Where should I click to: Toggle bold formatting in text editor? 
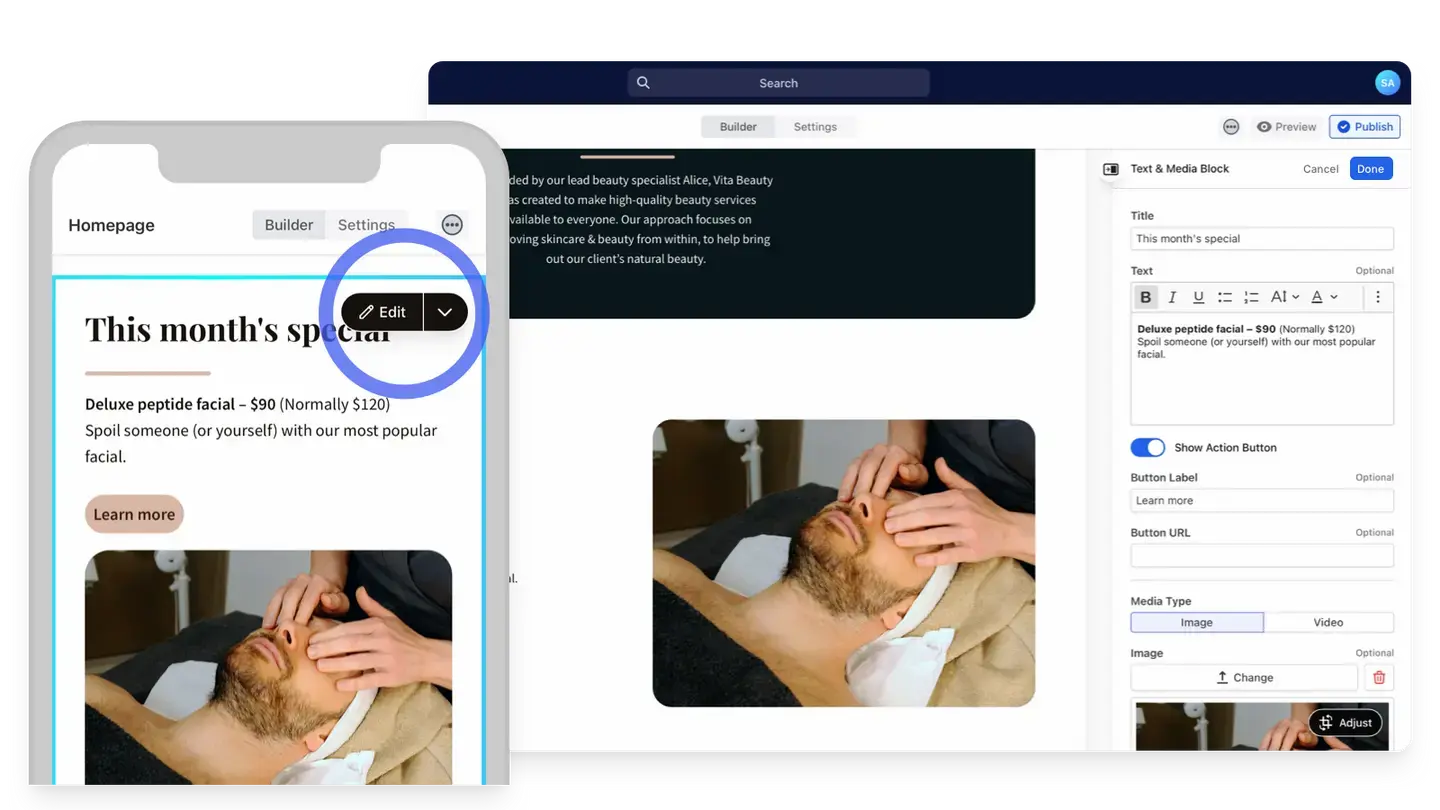[1145, 297]
